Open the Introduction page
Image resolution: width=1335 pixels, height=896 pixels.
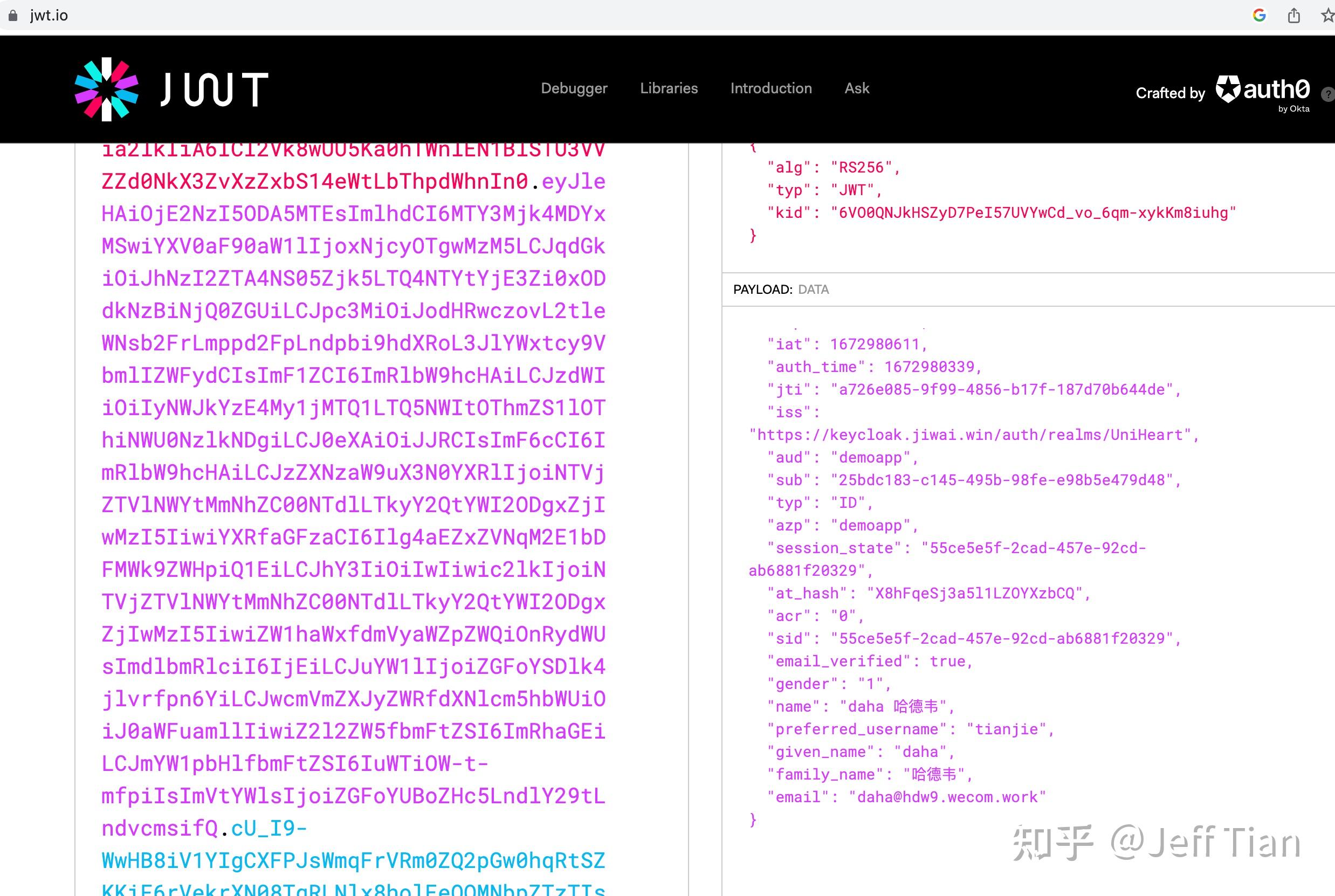(770, 88)
